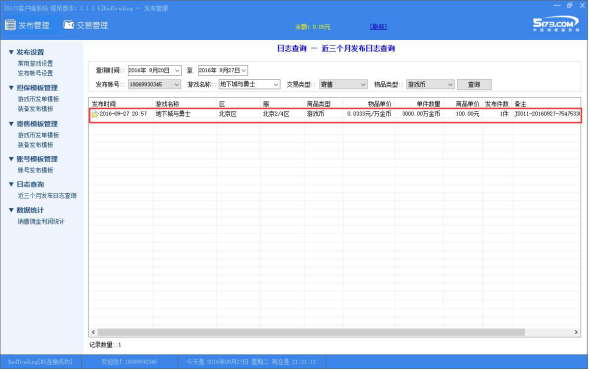590x371 pixels.
Task: Click the date and time in status bar
Action: (251, 362)
